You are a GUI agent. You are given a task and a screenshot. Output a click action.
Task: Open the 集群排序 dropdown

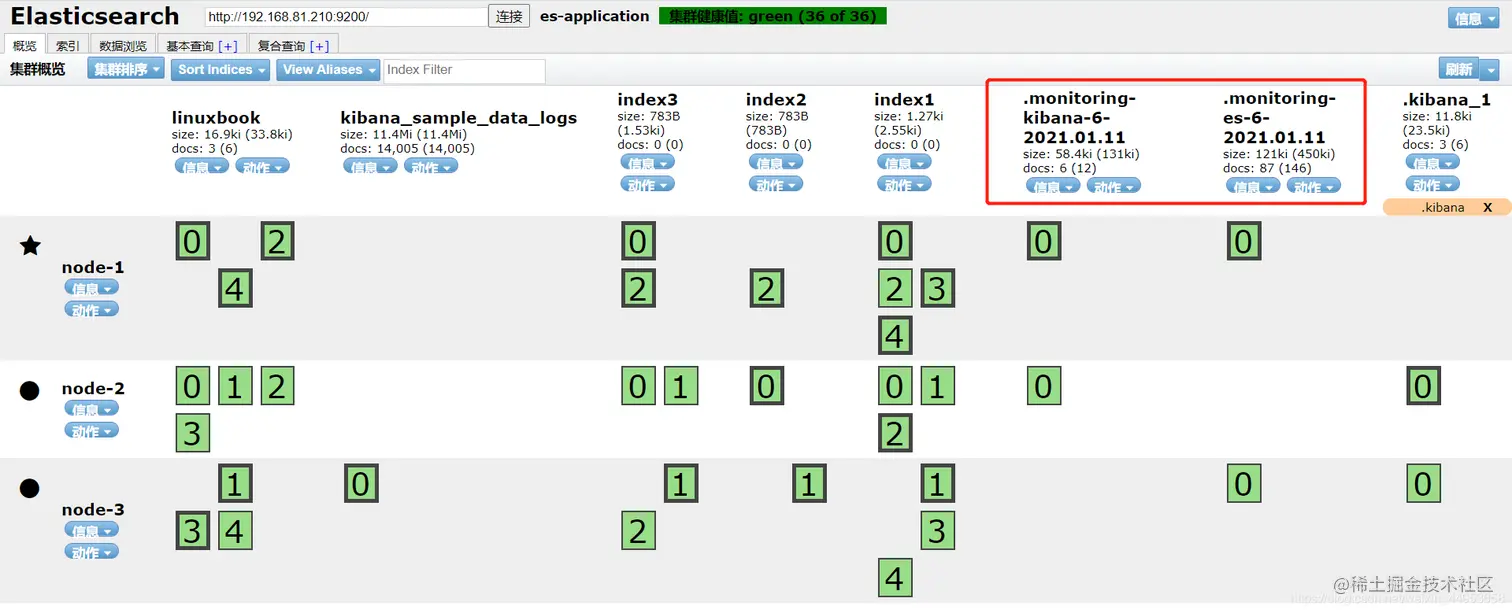(x=126, y=69)
